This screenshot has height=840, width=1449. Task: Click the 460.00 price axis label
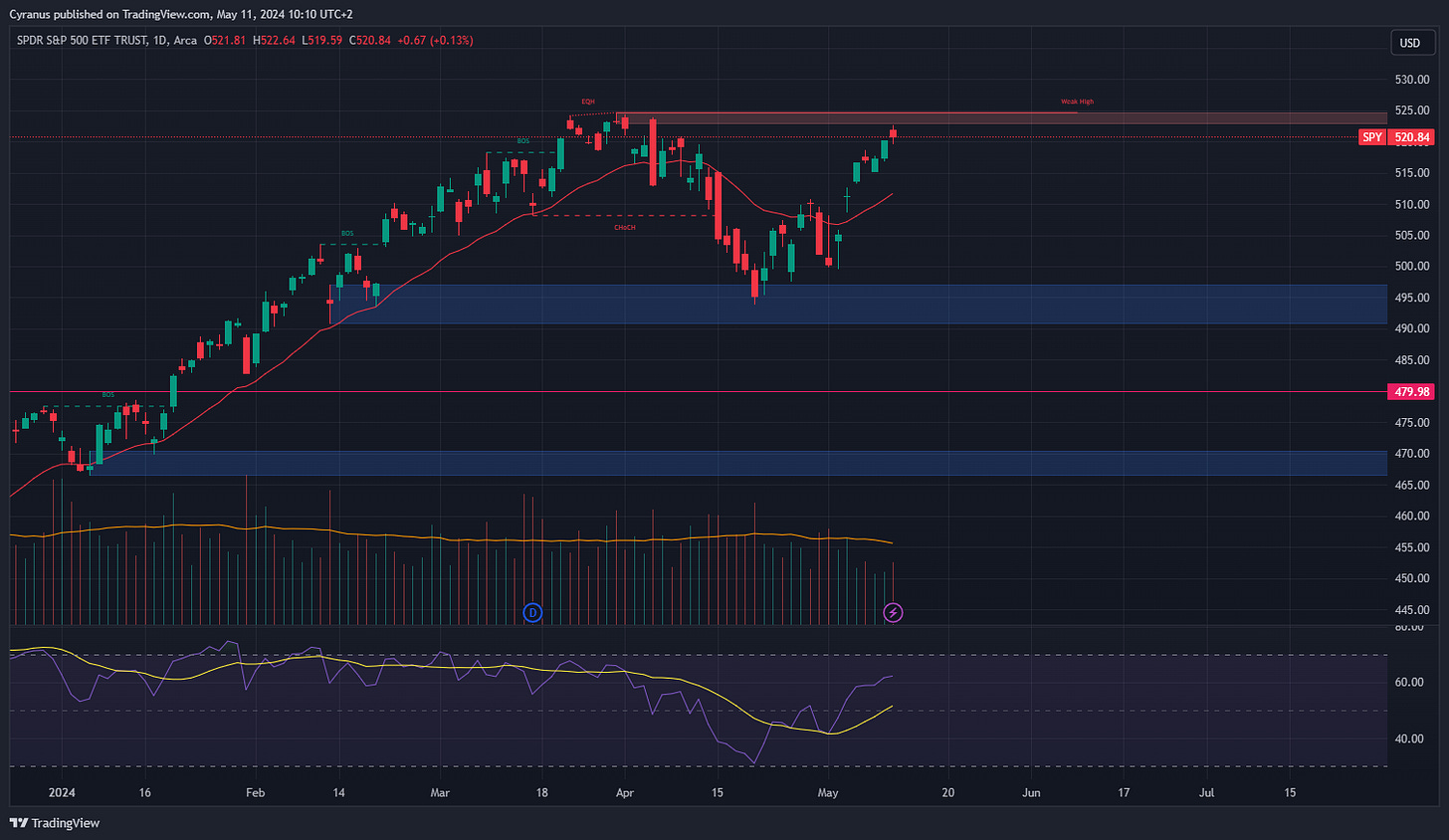coord(1412,517)
